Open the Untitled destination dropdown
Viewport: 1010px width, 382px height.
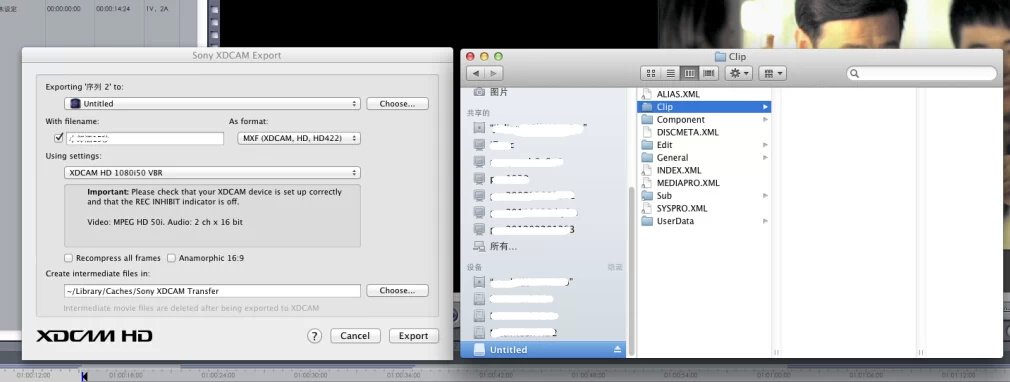212,103
